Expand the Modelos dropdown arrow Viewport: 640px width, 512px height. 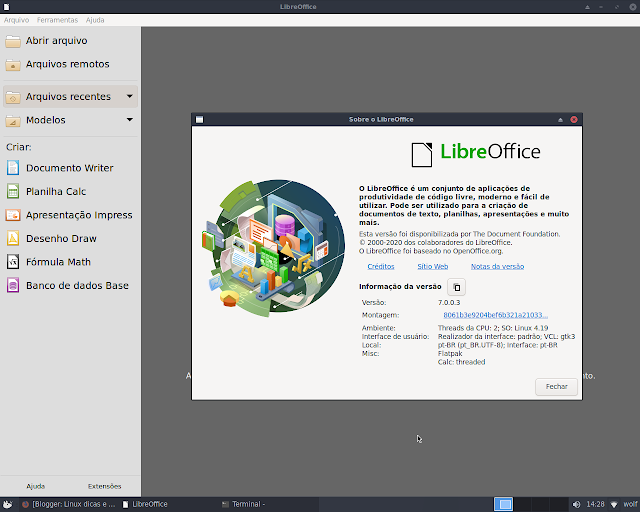[129, 120]
